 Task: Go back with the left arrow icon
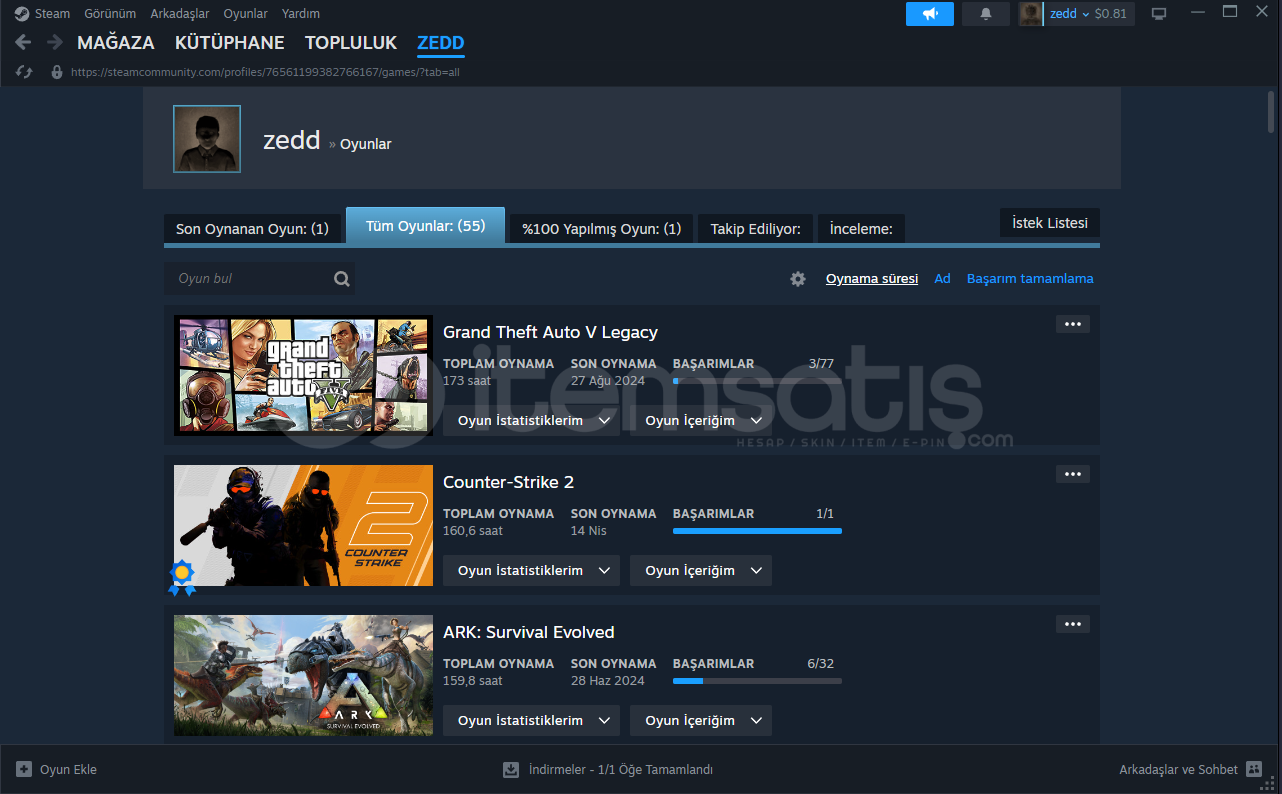[23, 42]
